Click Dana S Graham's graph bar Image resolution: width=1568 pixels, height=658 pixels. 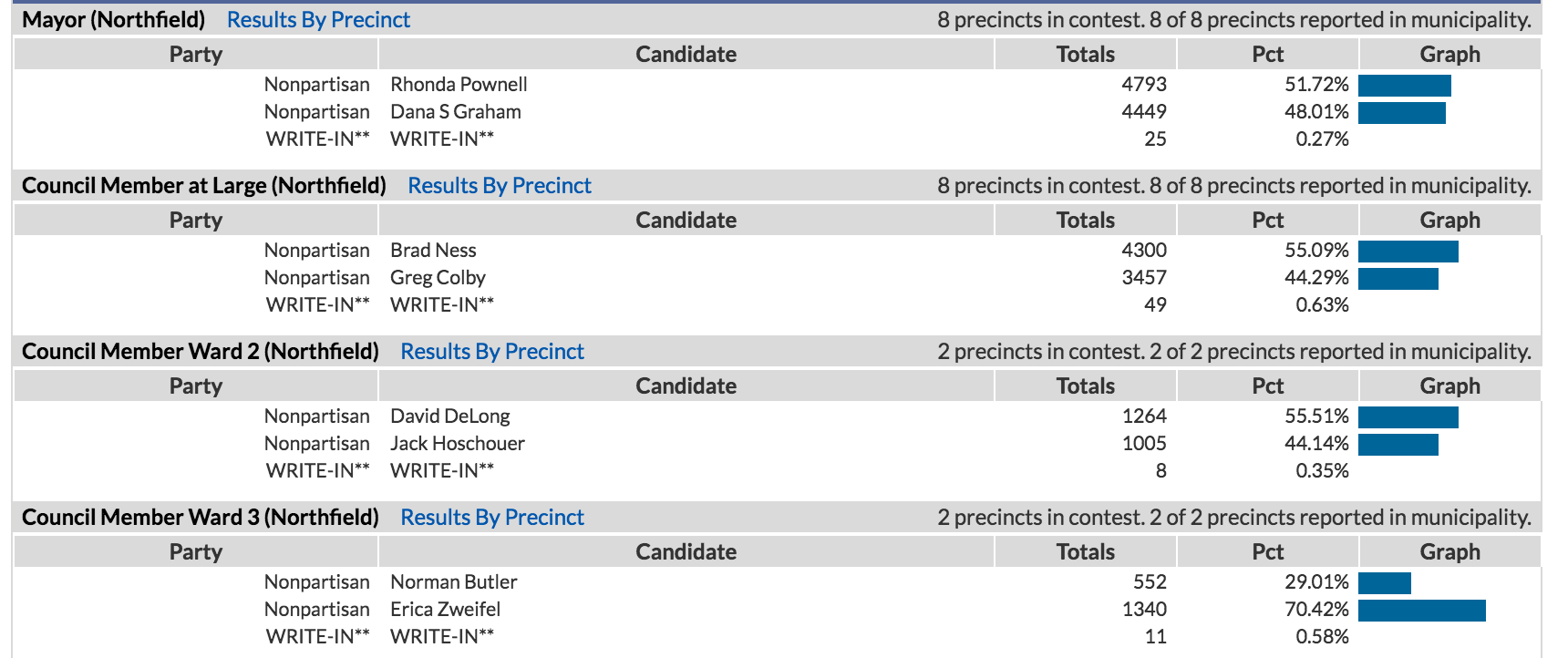1401,113
